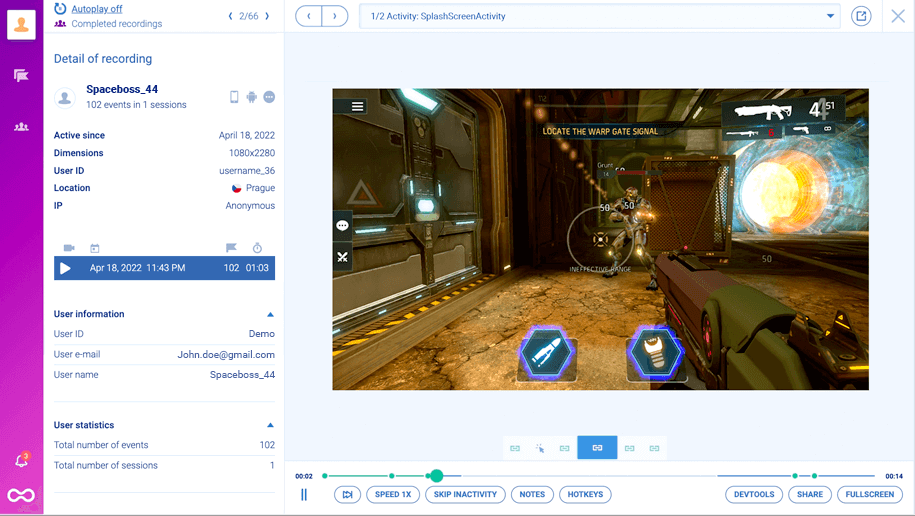Go to the next recording arrow after 2/66
The height and width of the screenshot is (516, 915).
(x=267, y=16)
